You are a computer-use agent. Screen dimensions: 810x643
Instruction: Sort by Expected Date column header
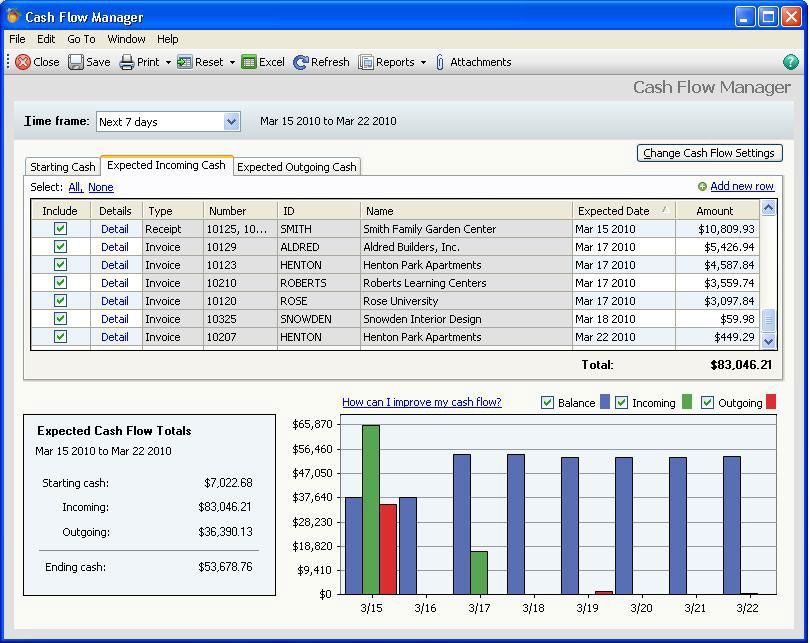tap(612, 211)
